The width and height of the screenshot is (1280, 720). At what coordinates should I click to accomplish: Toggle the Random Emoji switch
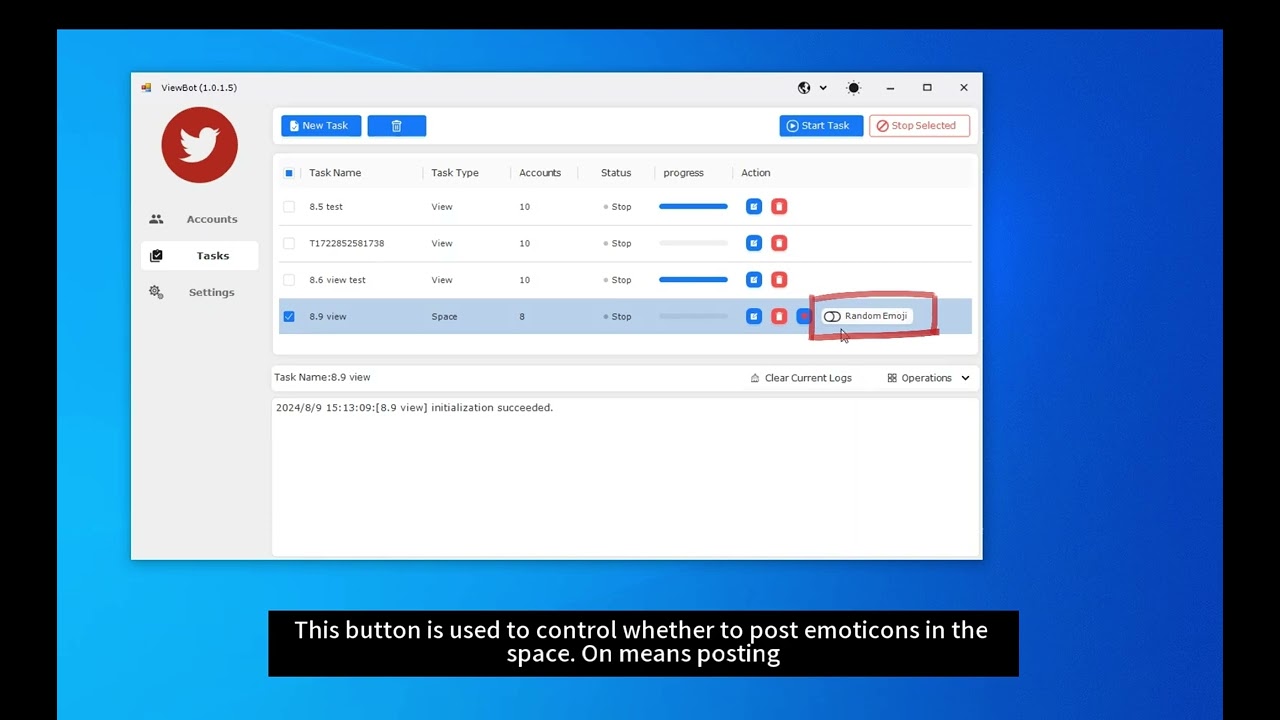[x=832, y=316]
